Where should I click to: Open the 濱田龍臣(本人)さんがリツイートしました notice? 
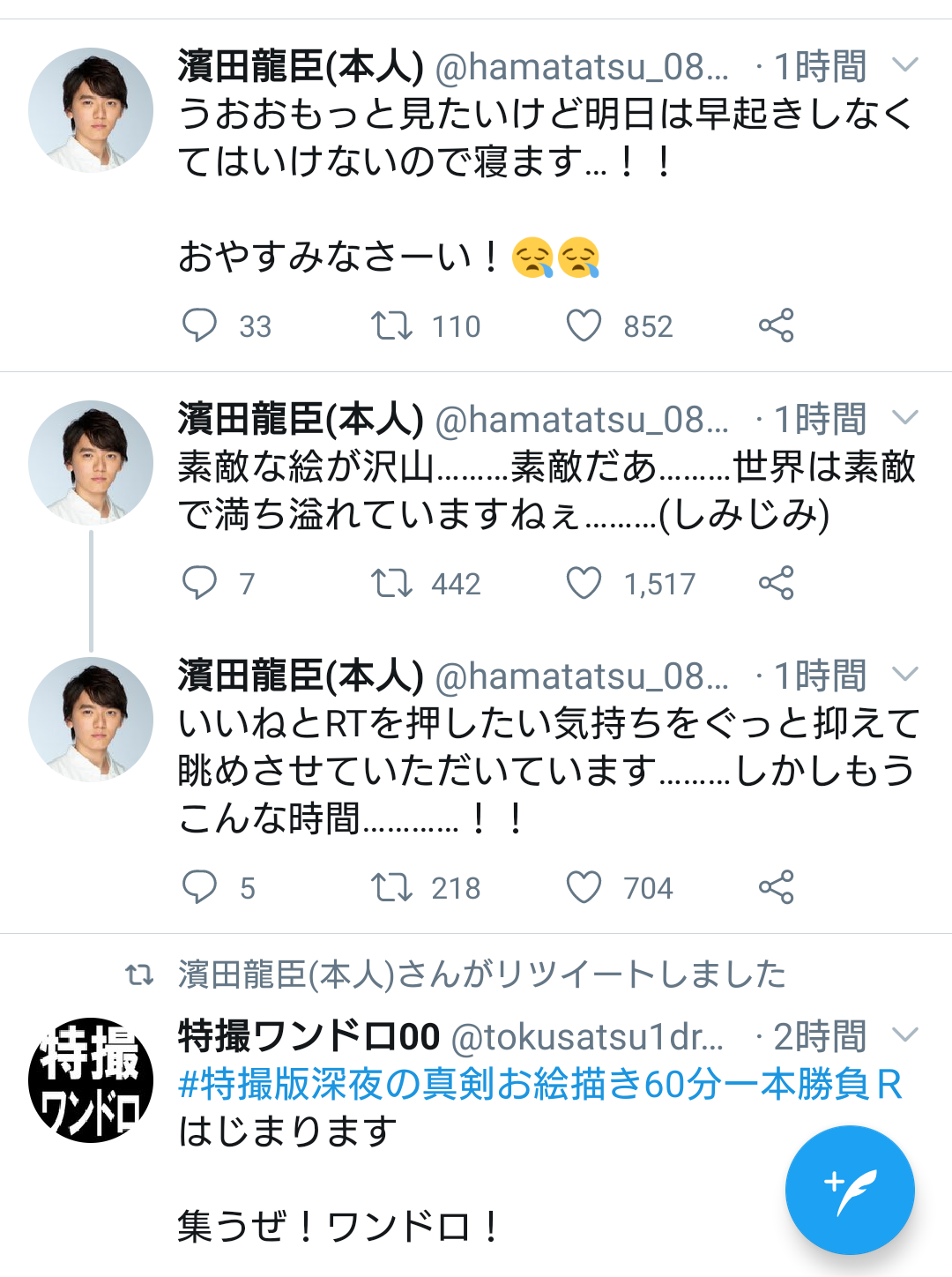[481, 975]
